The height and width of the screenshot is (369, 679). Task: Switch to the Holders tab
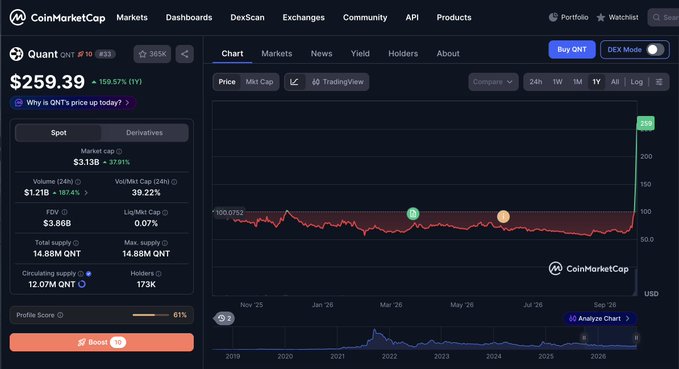[403, 54]
